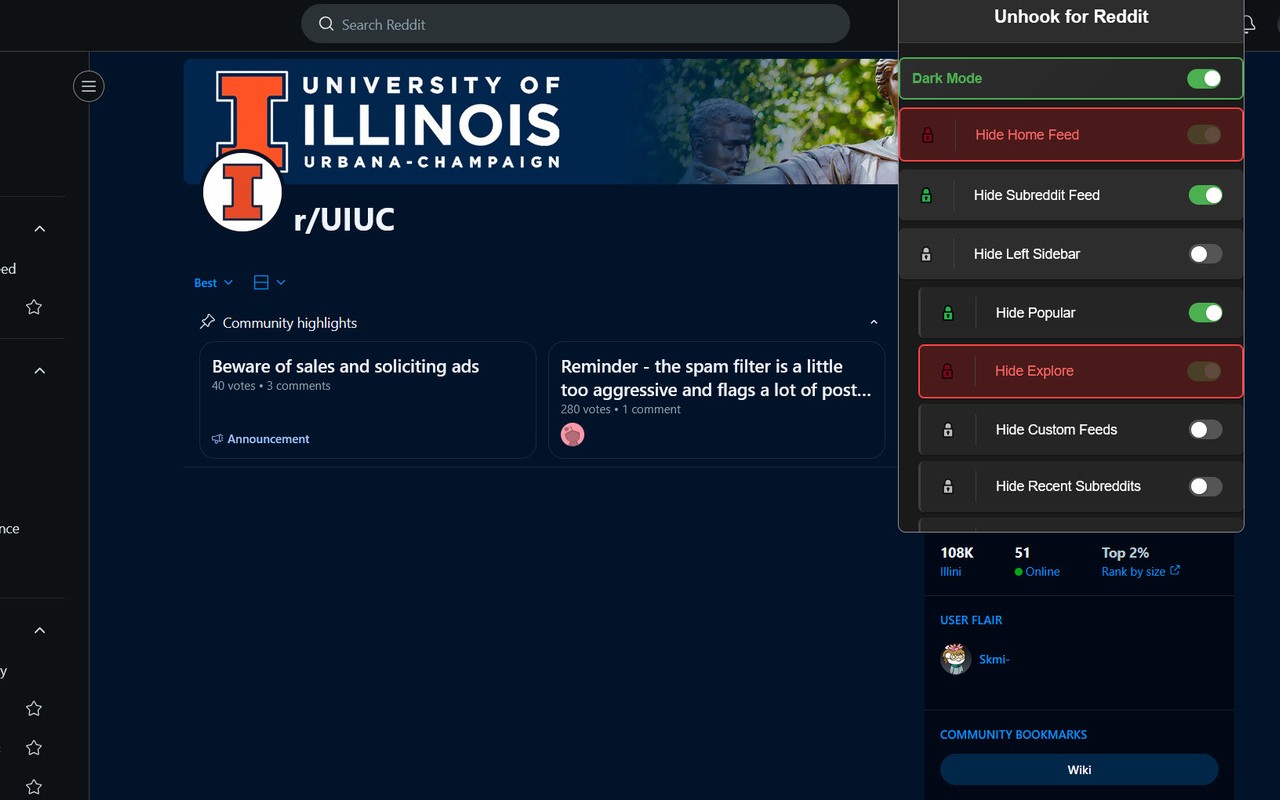1280x800 pixels.
Task: Click the Skmi- username
Action: point(994,659)
